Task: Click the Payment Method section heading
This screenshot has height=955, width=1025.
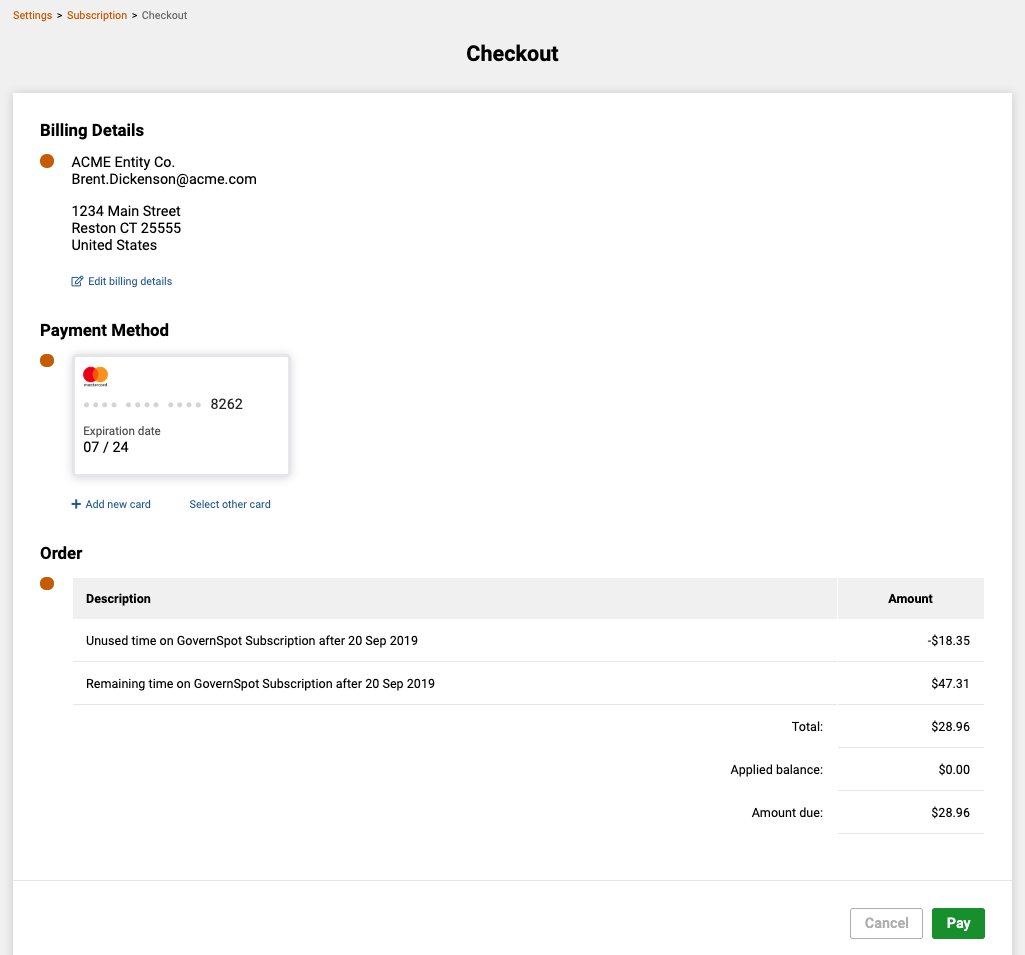Action: [105, 330]
